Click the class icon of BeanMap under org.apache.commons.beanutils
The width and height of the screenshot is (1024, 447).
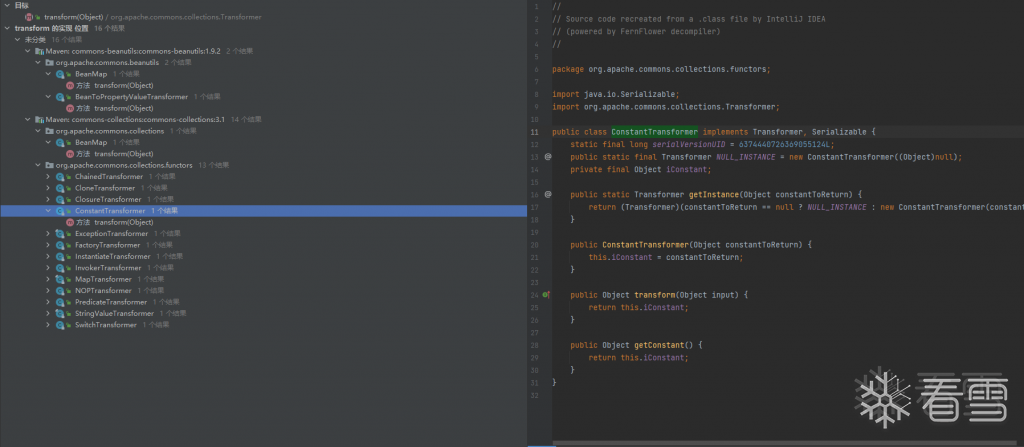point(61,74)
